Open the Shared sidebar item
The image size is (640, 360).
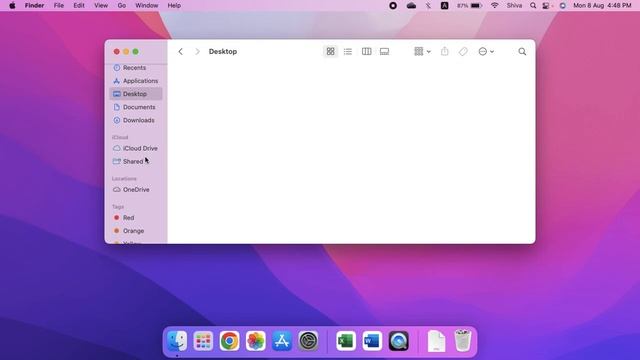click(136, 161)
